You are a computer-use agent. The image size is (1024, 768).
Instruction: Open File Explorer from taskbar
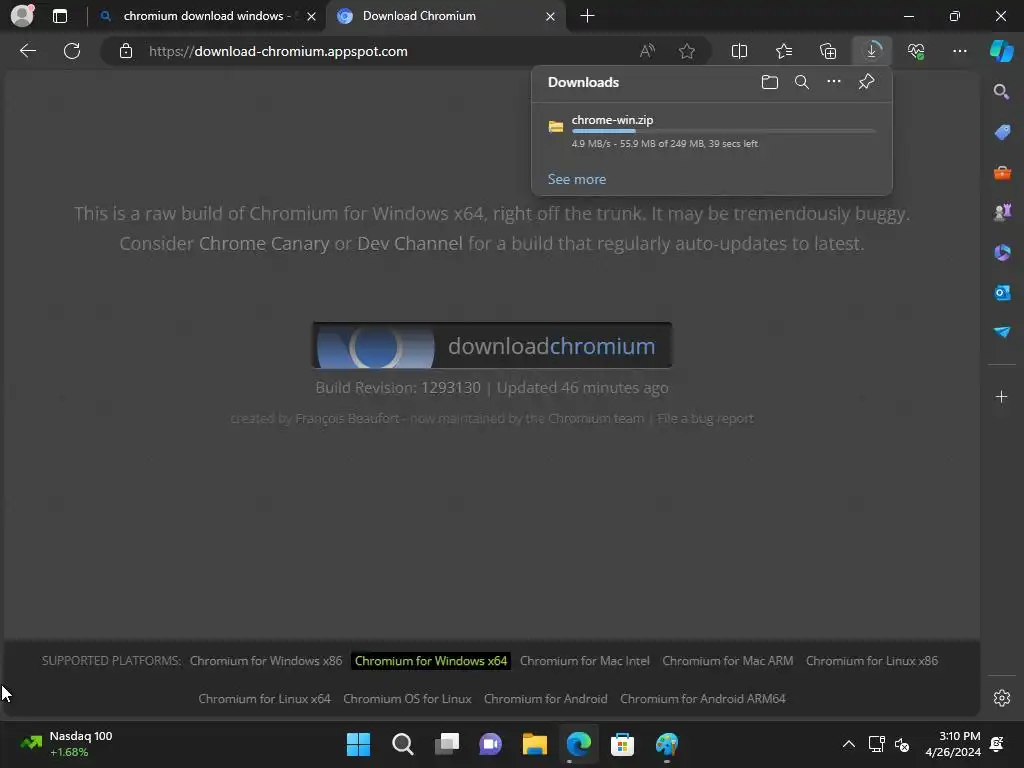[534, 744]
